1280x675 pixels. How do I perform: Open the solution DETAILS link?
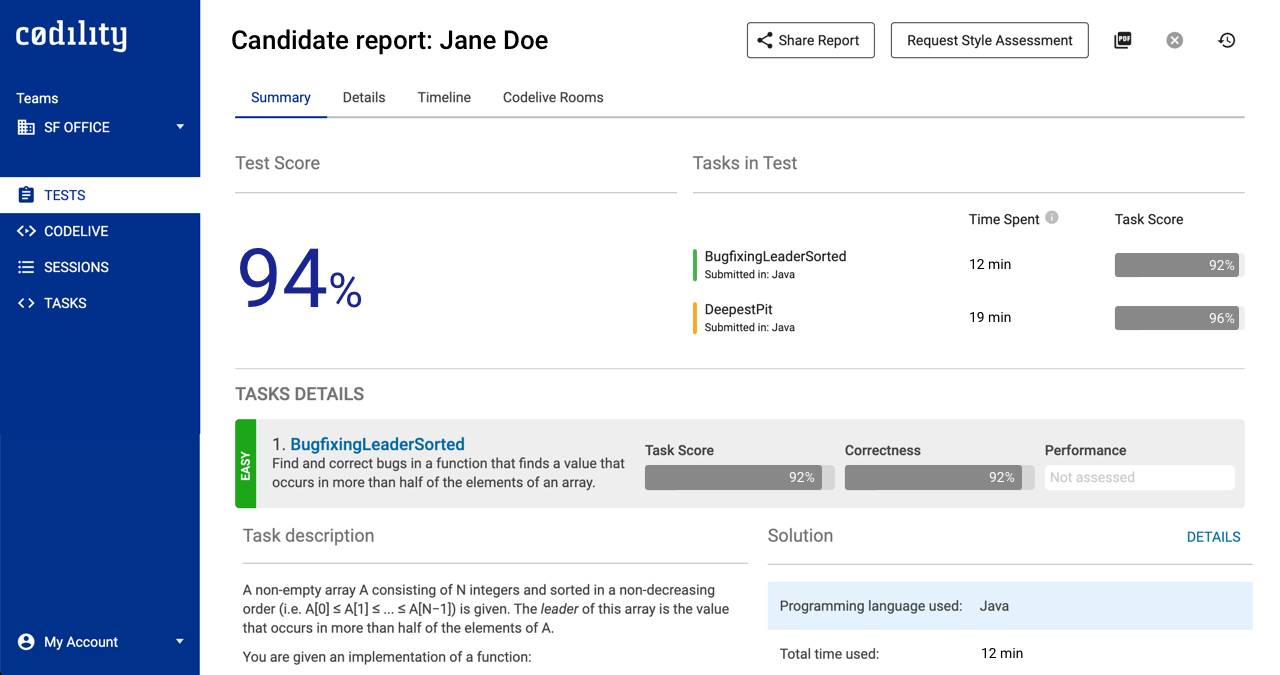click(1213, 537)
